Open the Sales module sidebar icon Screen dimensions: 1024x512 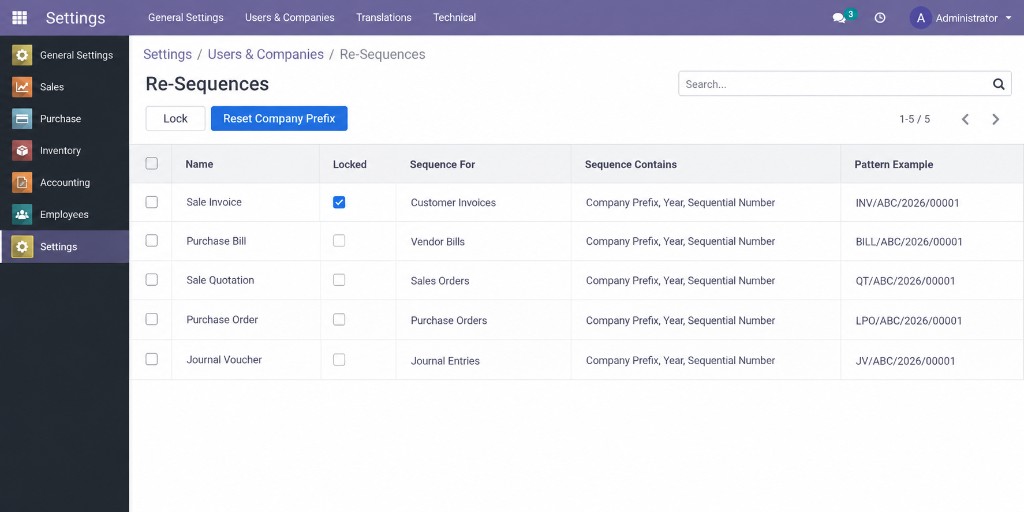tap(22, 87)
